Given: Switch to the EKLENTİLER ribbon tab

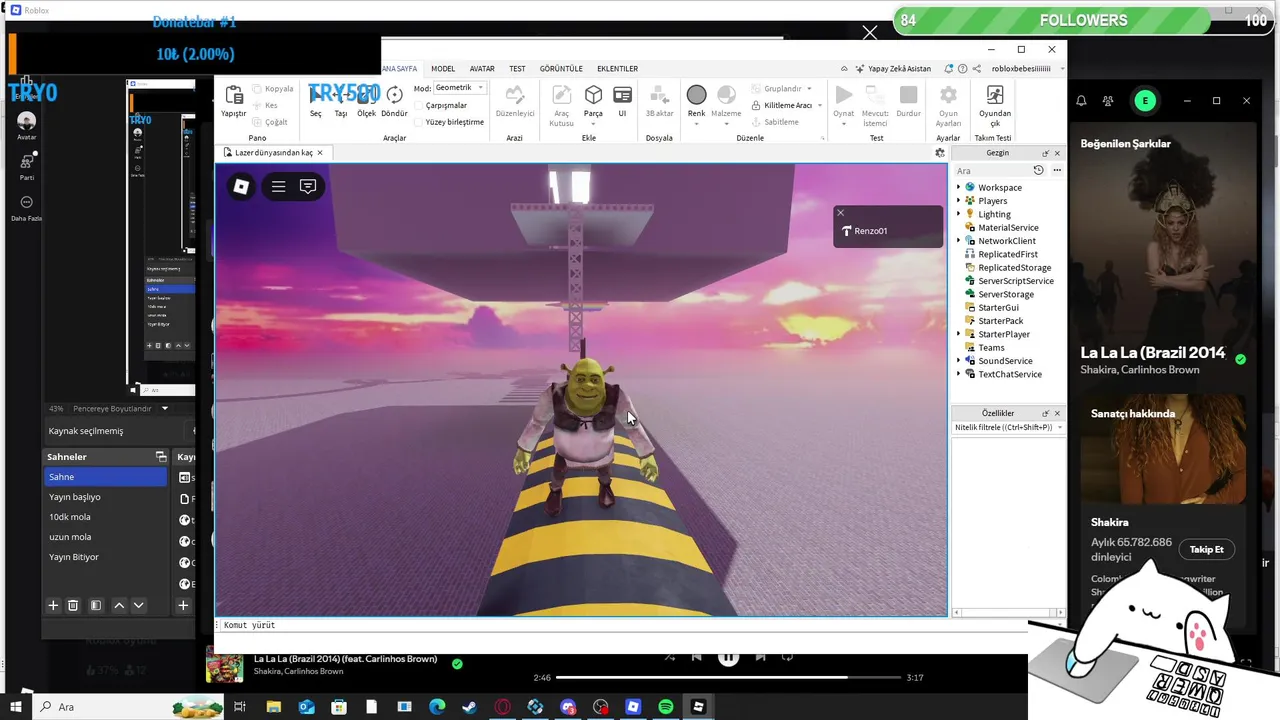Looking at the screenshot, I should 617,69.
